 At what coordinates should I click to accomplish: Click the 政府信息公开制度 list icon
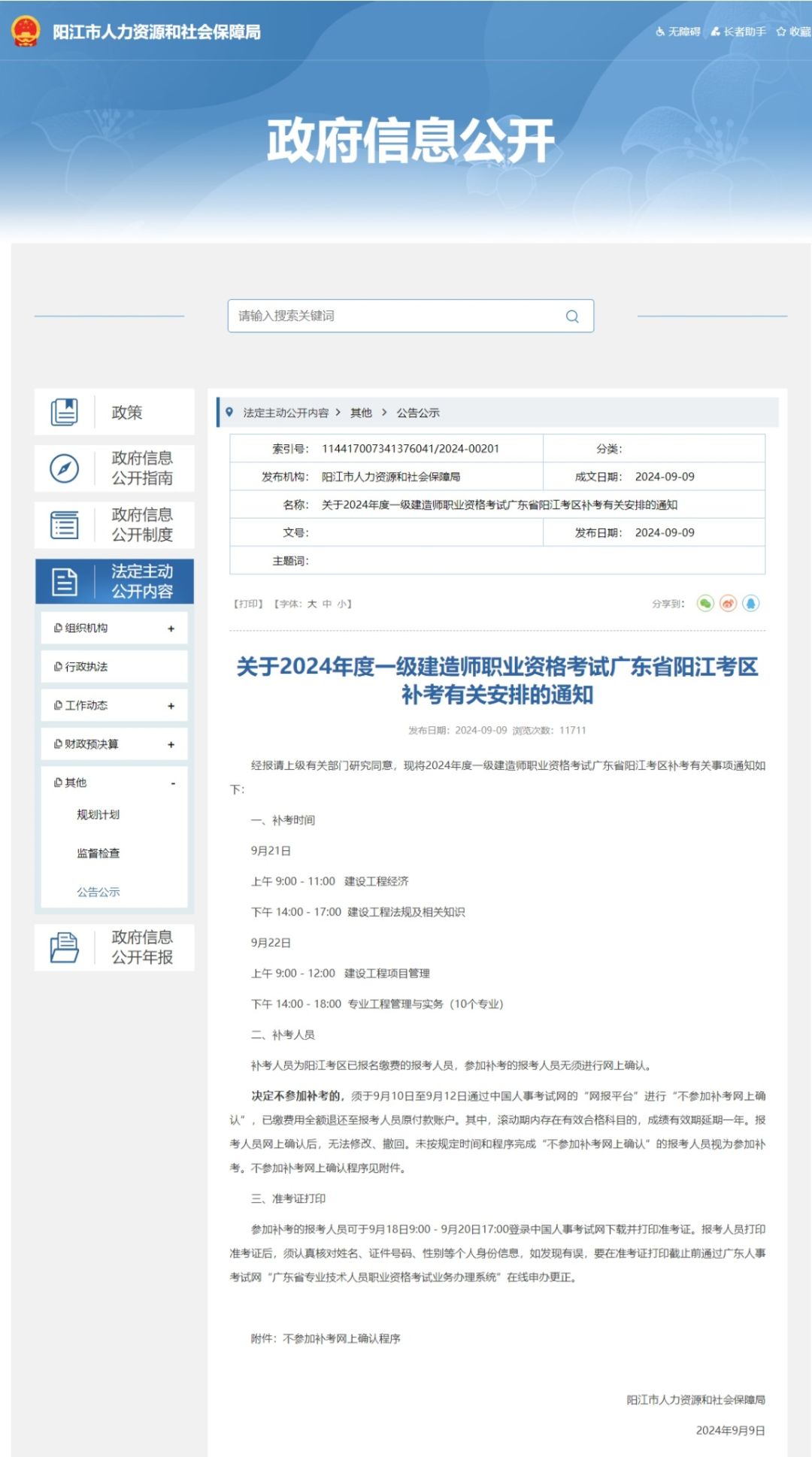pos(65,525)
